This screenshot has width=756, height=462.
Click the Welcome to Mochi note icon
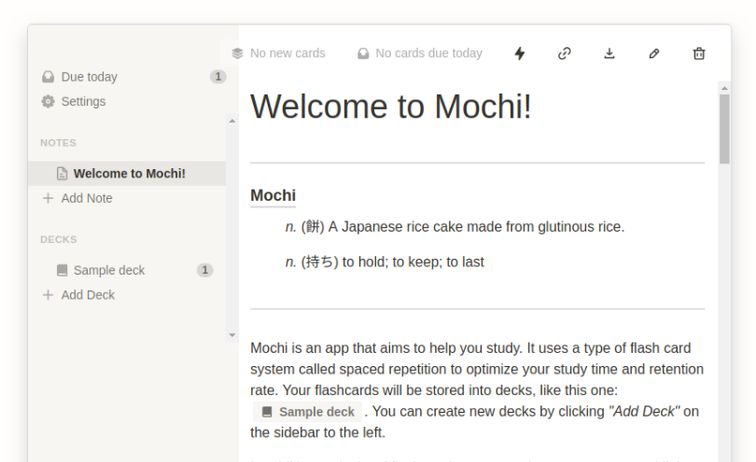point(62,173)
